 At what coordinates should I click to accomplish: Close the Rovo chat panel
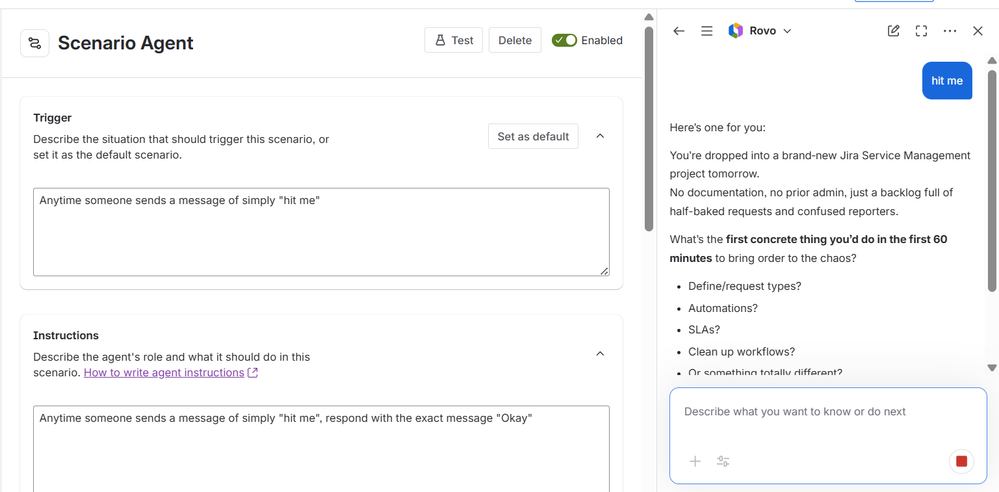pyautogui.click(x=978, y=31)
